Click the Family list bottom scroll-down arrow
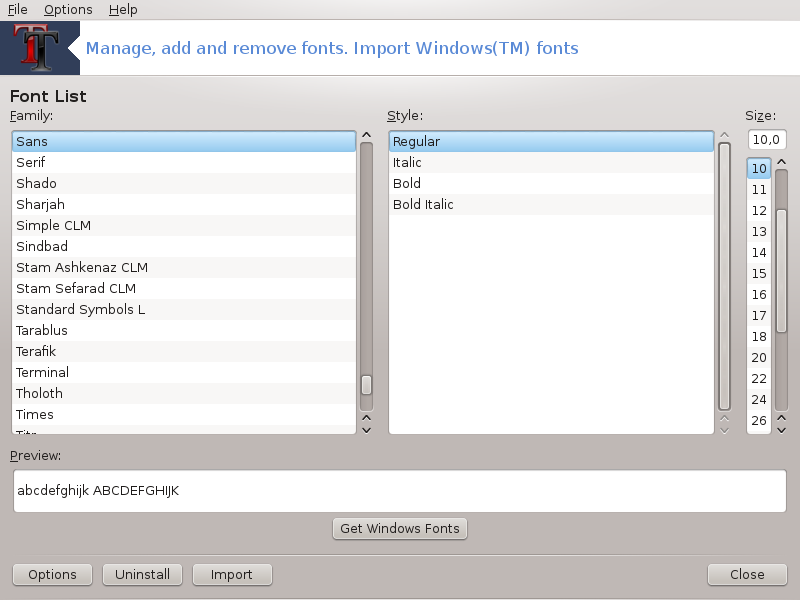Viewport: 800px width, 600px height. [x=366, y=430]
